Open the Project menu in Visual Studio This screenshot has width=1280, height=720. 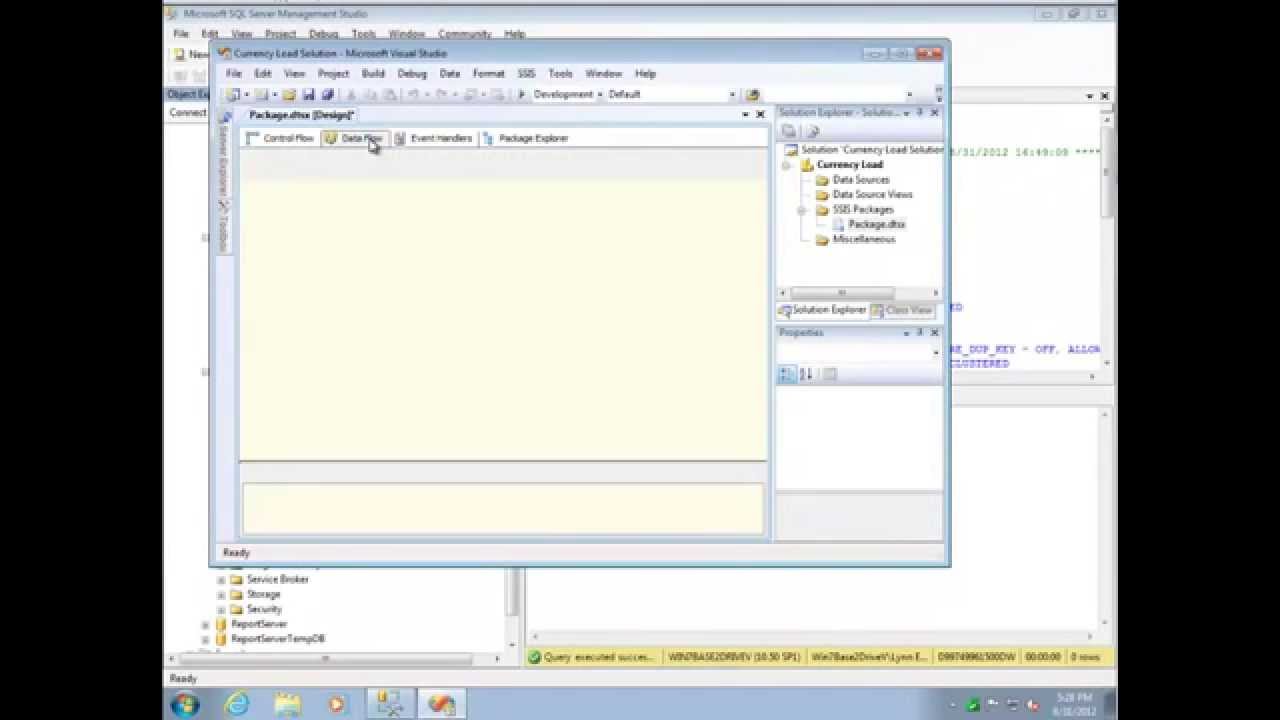[333, 74]
